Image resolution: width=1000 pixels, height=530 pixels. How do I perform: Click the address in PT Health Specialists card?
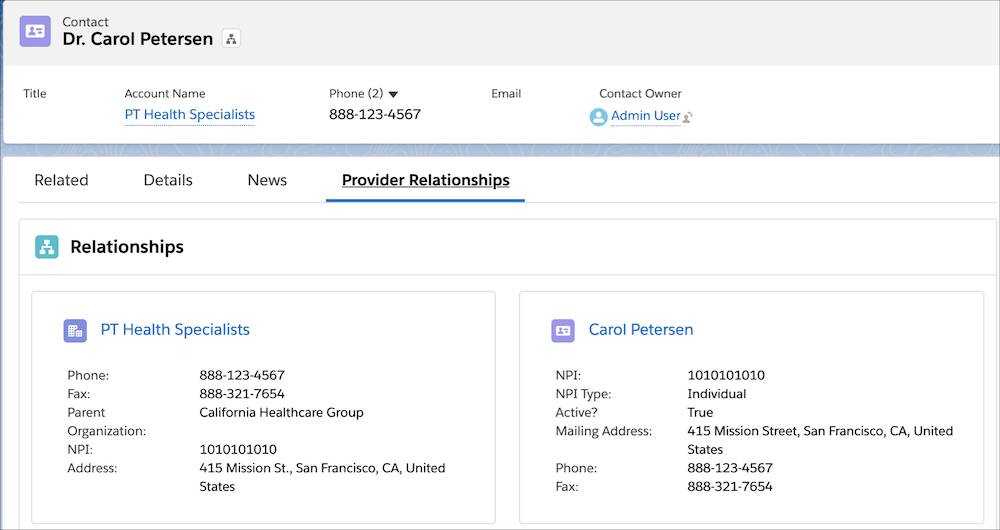click(x=322, y=477)
